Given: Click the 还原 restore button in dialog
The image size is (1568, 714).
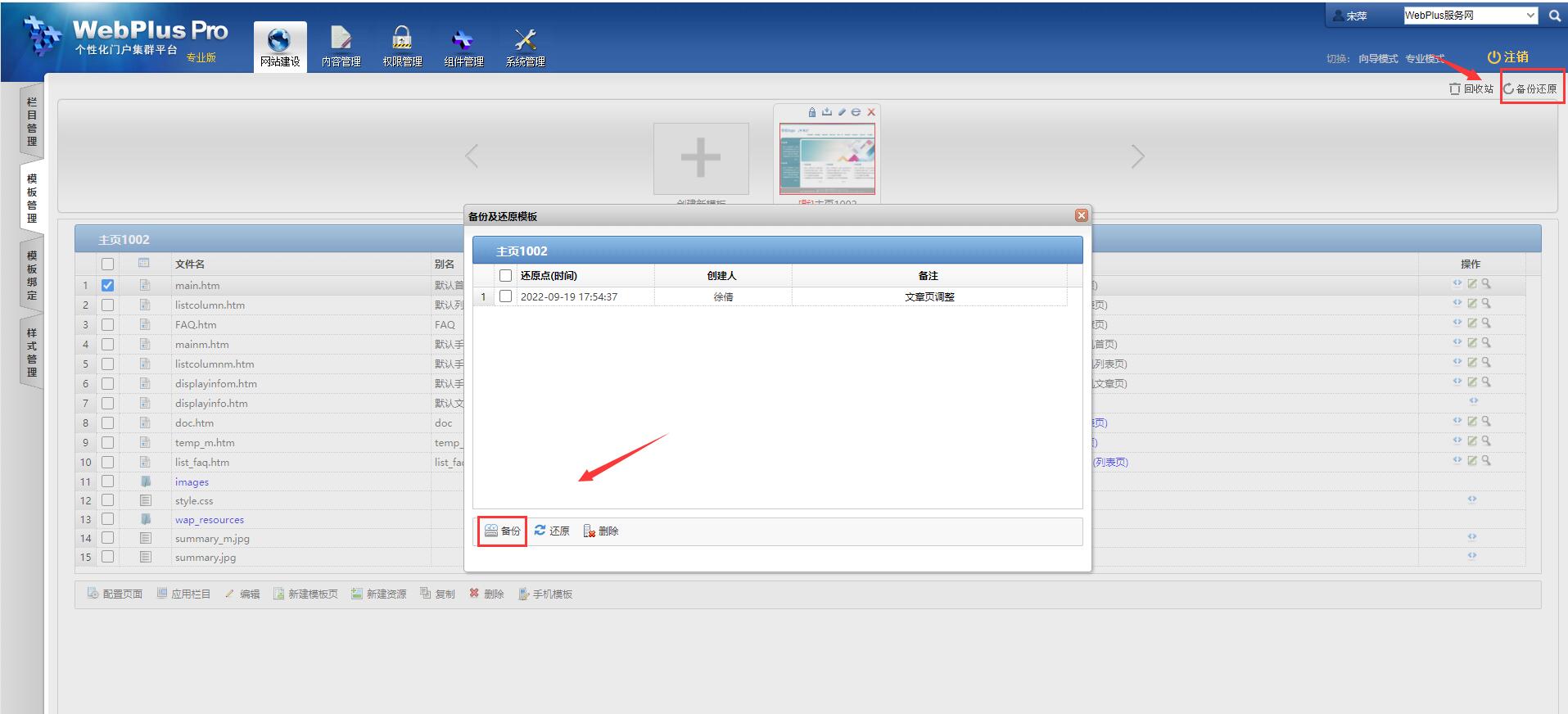Looking at the screenshot, I should [x=552, y=531].
